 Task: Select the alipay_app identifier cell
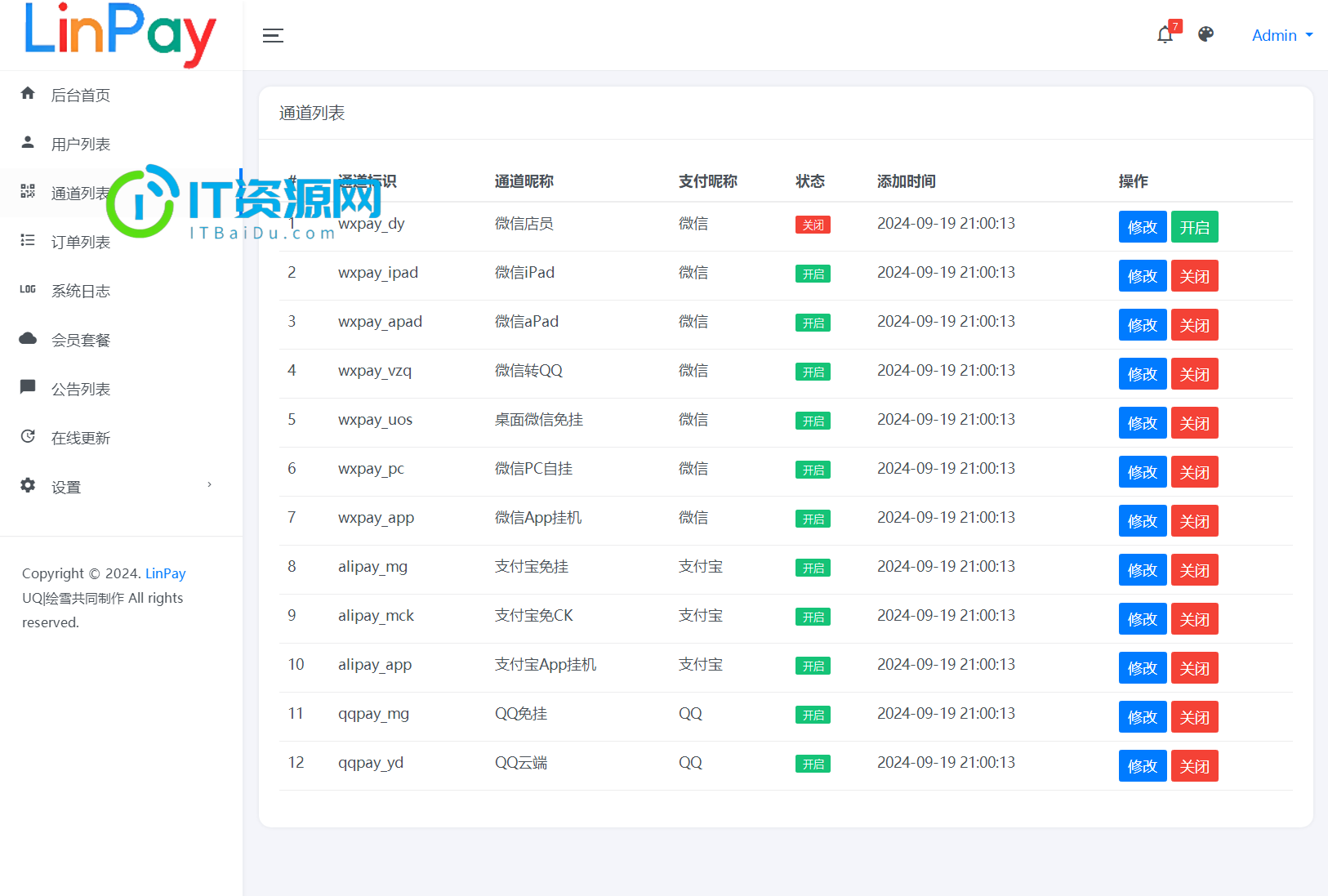click(x=375, y=665)
